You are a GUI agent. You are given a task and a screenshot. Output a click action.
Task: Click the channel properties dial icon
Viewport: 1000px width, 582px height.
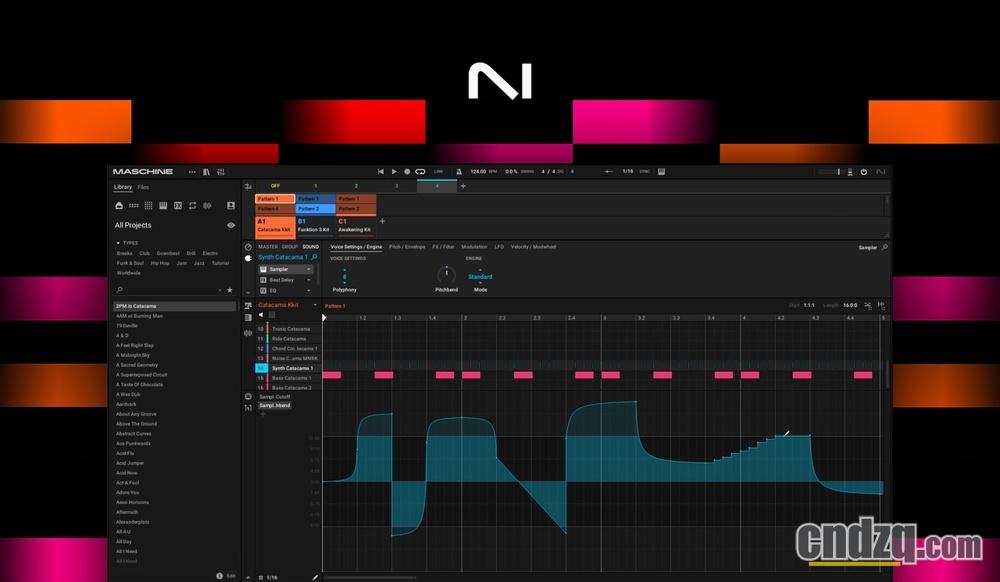click(248, 247)
